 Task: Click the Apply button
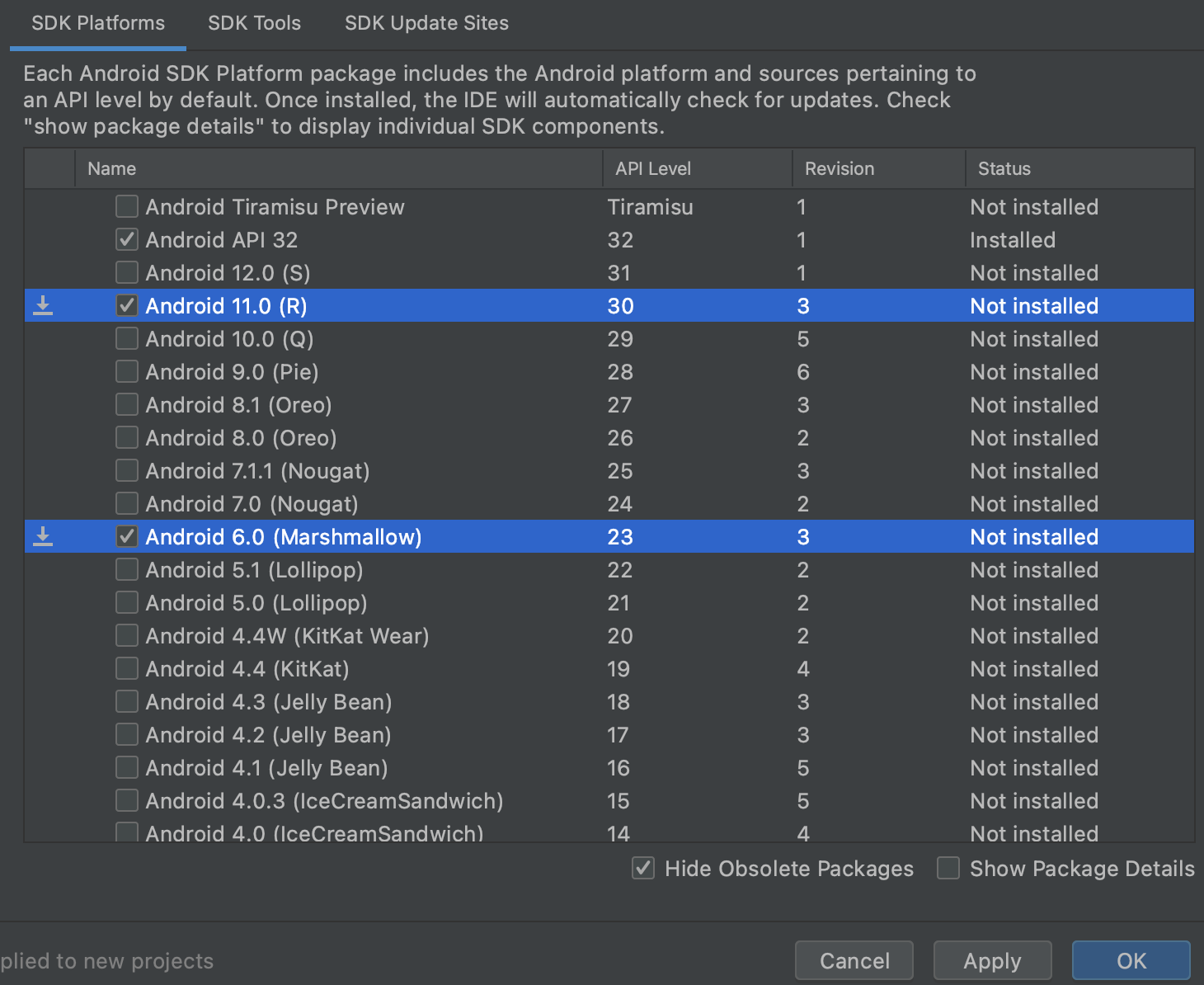pyautogui.click(x=992, y=960)
